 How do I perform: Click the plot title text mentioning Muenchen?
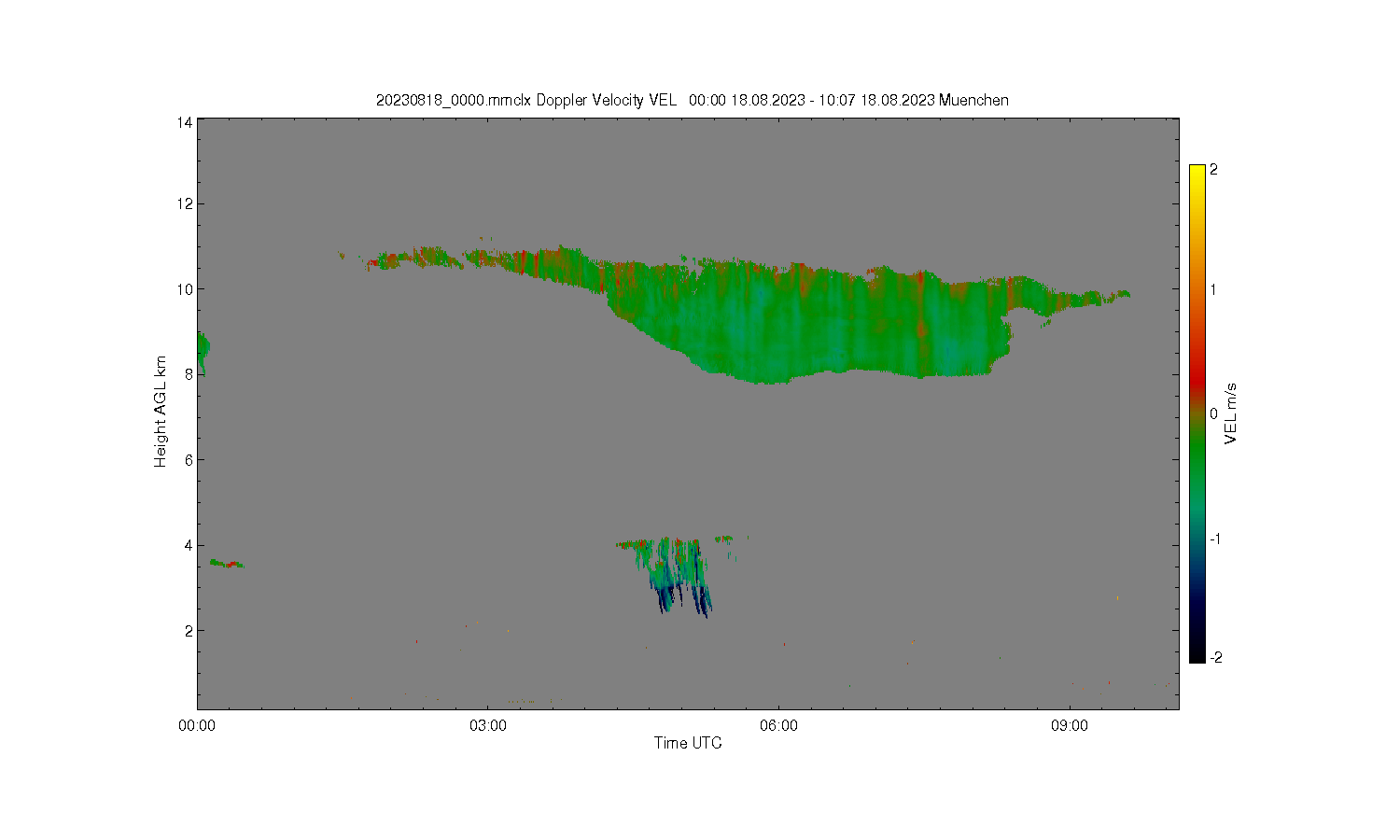[692, 100]
